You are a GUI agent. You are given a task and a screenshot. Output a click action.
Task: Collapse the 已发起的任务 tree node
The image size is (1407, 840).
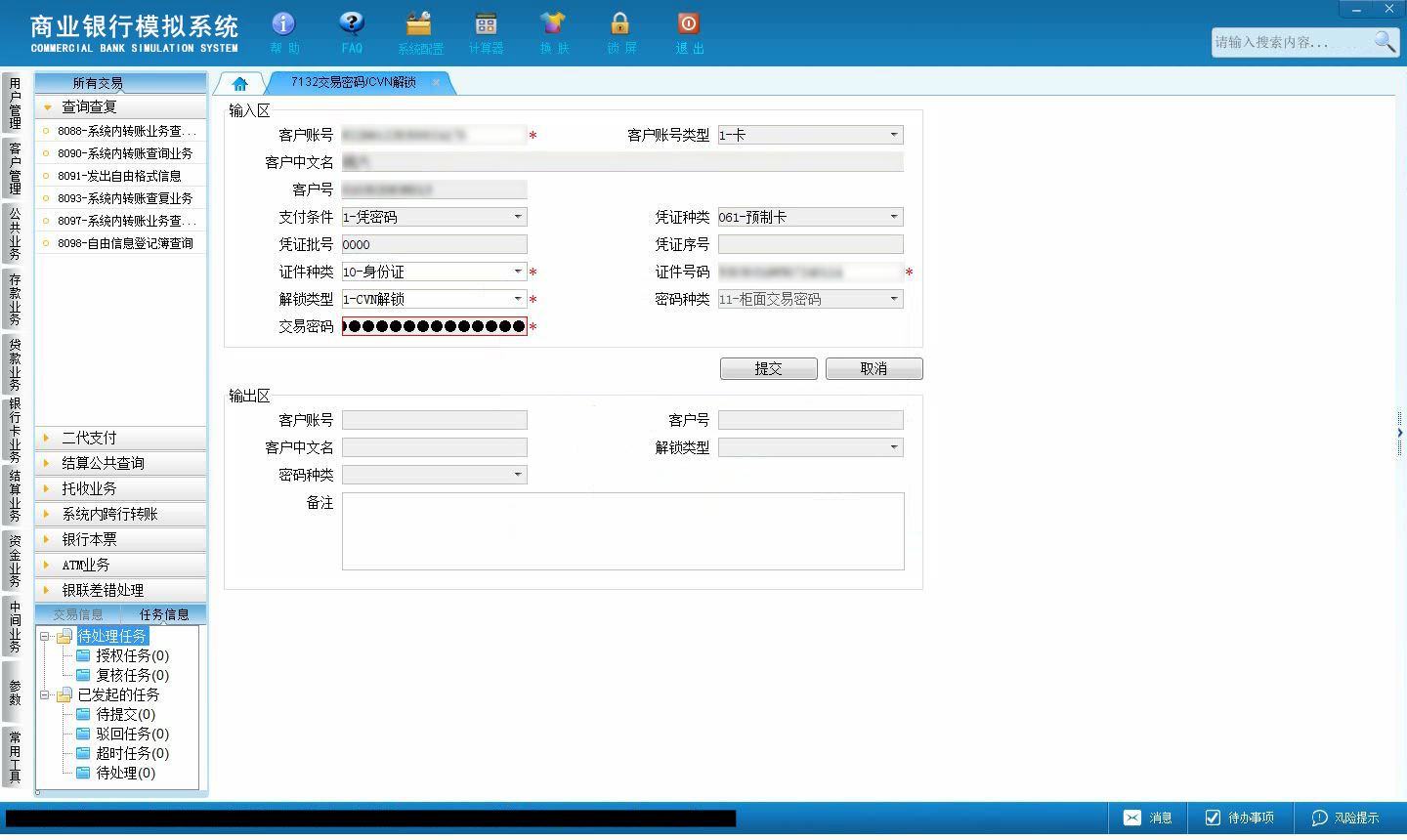(x=45, y=694)
